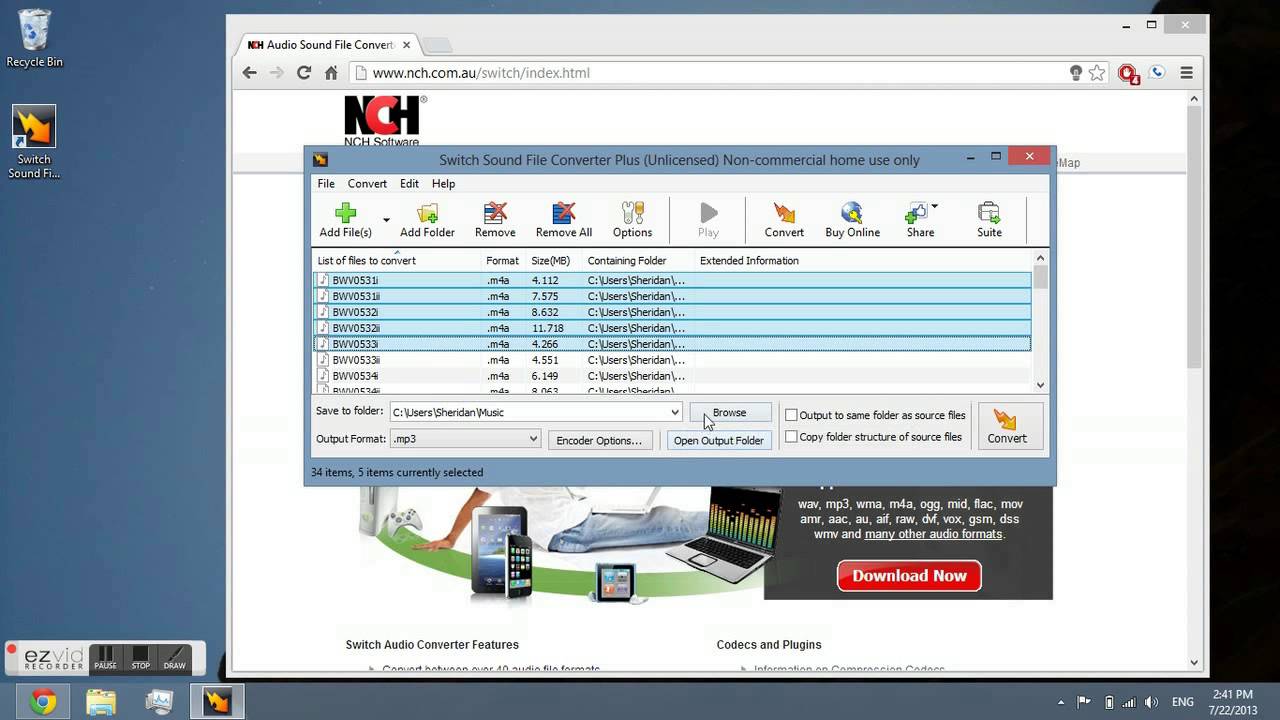Sort by the Format column header
The height and width of the screenshot is (720, 1280).
click(x=503, y=260)
